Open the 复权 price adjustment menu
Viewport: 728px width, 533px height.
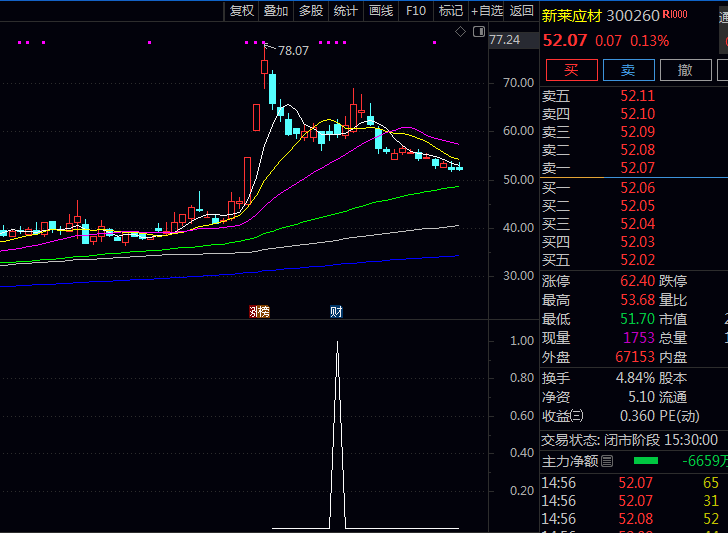pos(242,11)
